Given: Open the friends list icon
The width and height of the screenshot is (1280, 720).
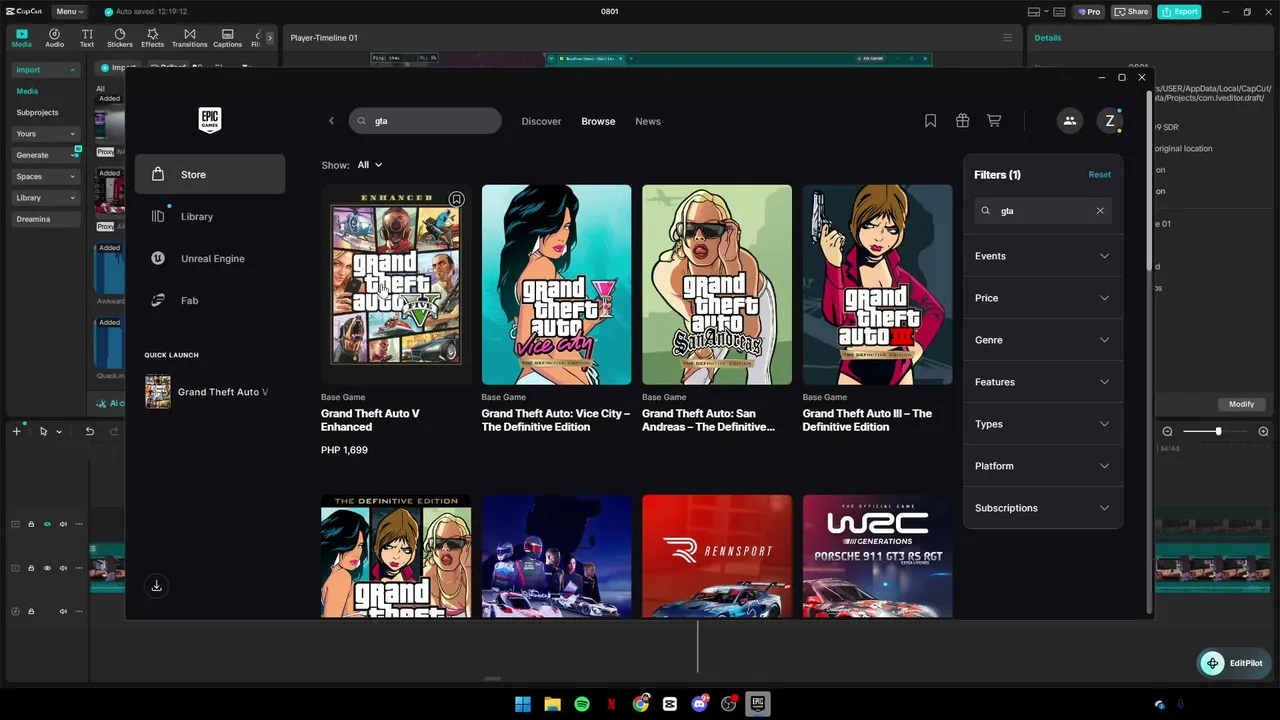Looking at the screenshot, I should (x=1069, y=121).
